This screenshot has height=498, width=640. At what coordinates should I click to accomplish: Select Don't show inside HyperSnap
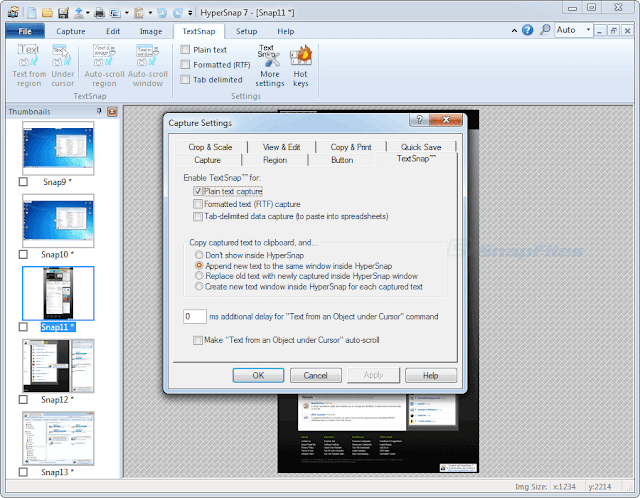point(199,255)
